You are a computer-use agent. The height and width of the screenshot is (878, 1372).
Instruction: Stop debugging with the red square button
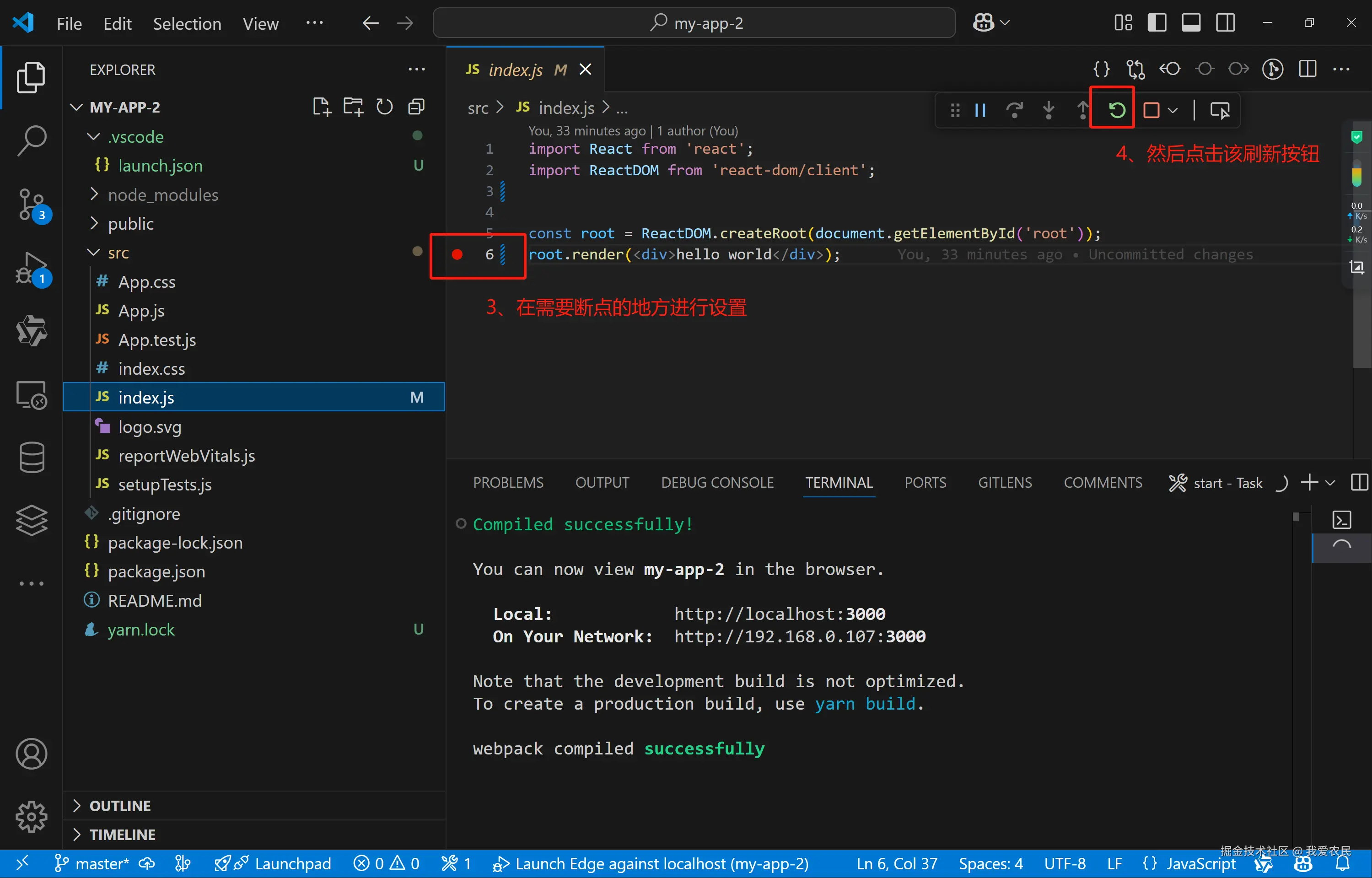1151,110
